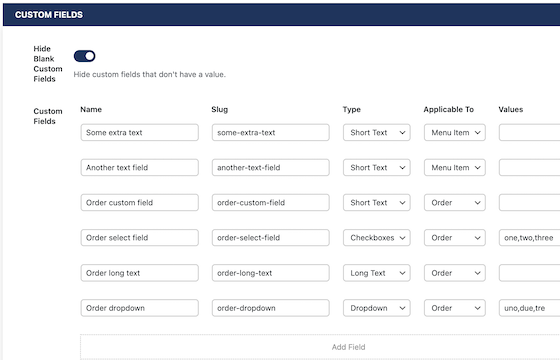560x360 pixels.
Task: Click the 'Another text field' name input
Action: tap(140, 168)
